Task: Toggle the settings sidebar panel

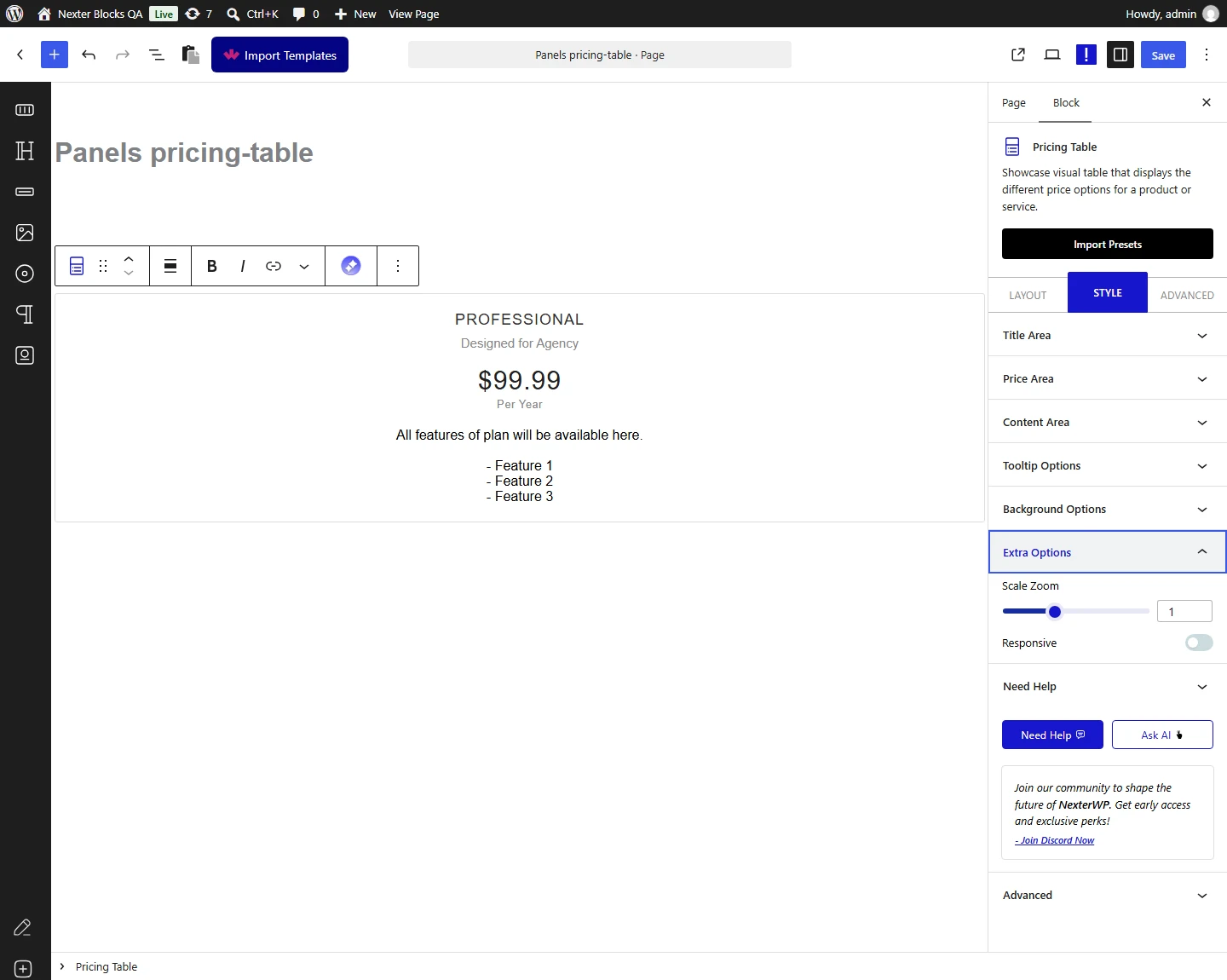Action: 1120,55
